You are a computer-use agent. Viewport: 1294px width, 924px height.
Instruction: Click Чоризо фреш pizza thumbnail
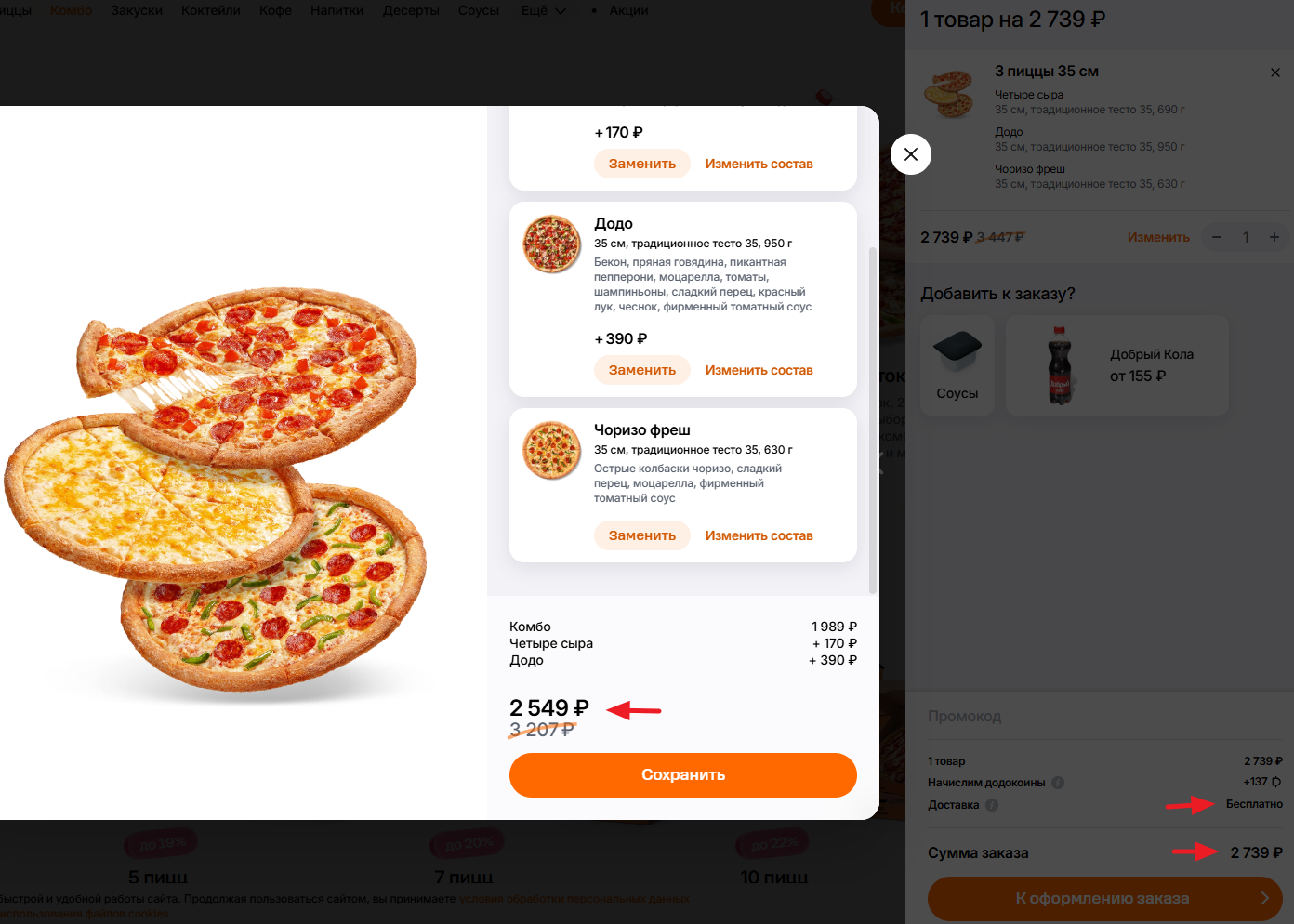pyautogui.click(x=551, y=451)
